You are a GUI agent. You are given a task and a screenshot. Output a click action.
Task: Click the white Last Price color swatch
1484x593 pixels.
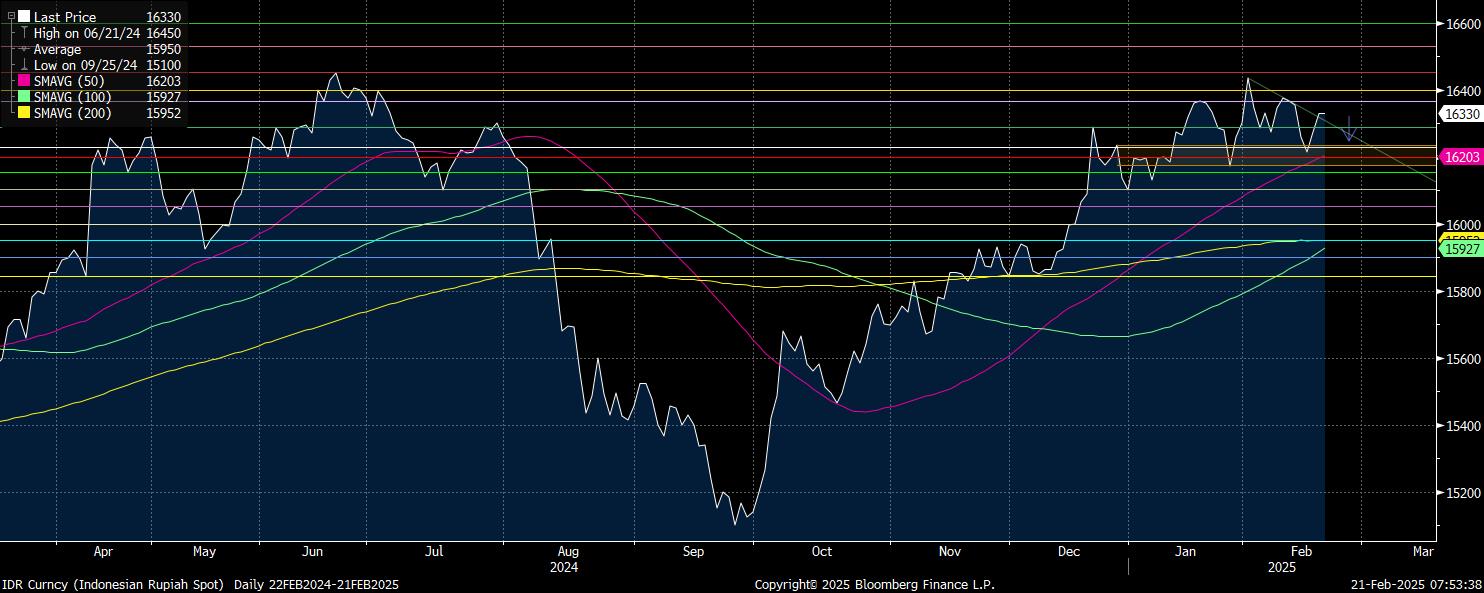click(24, 17)
